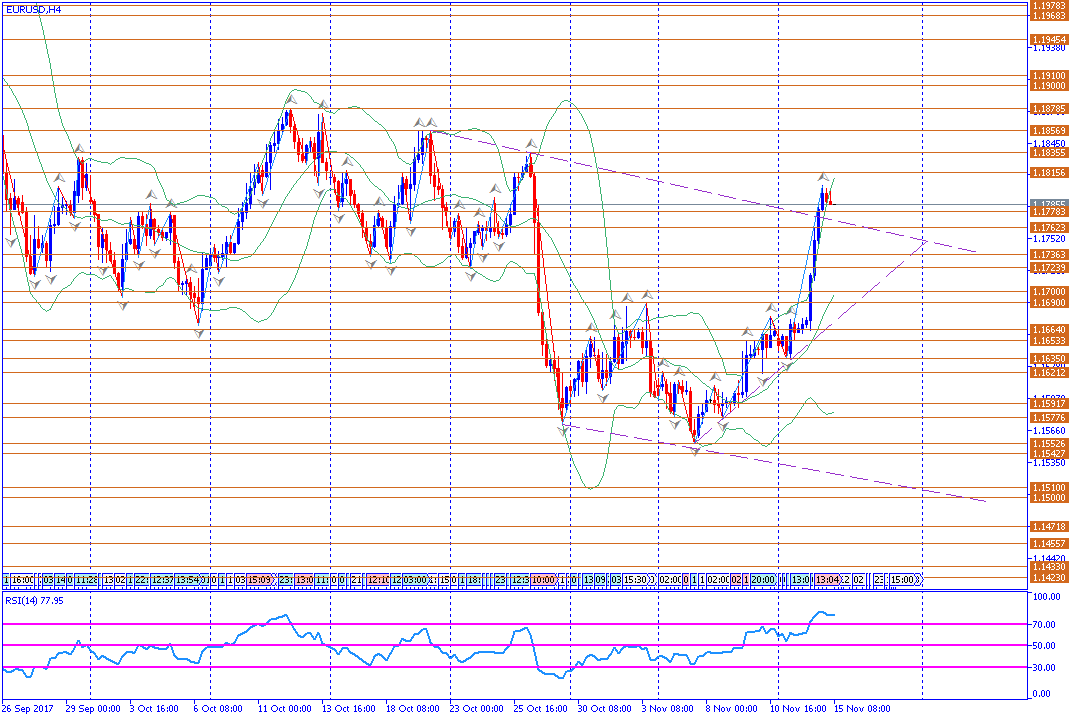This screenshot has height=720, width=1080.
Task: Click the 1.16900 orange price label
Action: click(x=1048, y=302)
